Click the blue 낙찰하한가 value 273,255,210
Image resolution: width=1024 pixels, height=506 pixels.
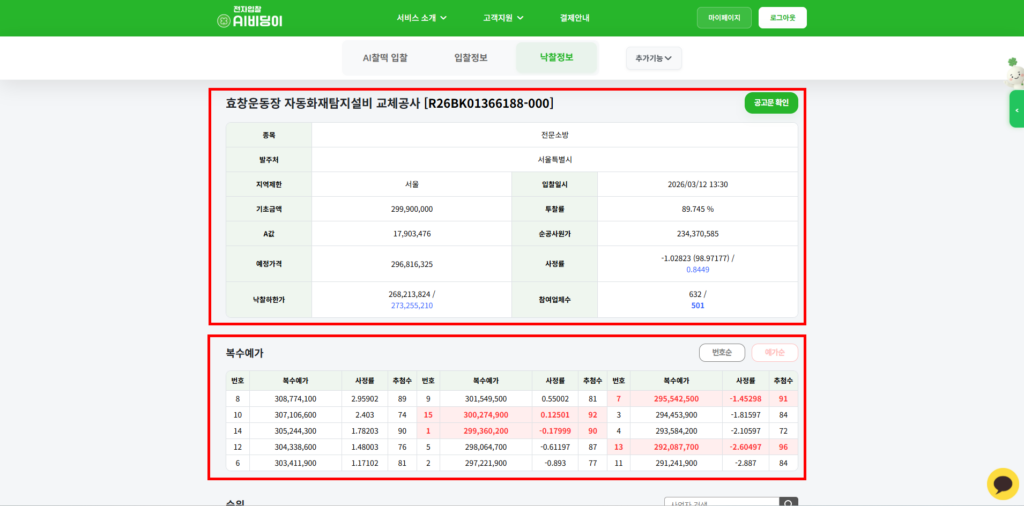411,305
